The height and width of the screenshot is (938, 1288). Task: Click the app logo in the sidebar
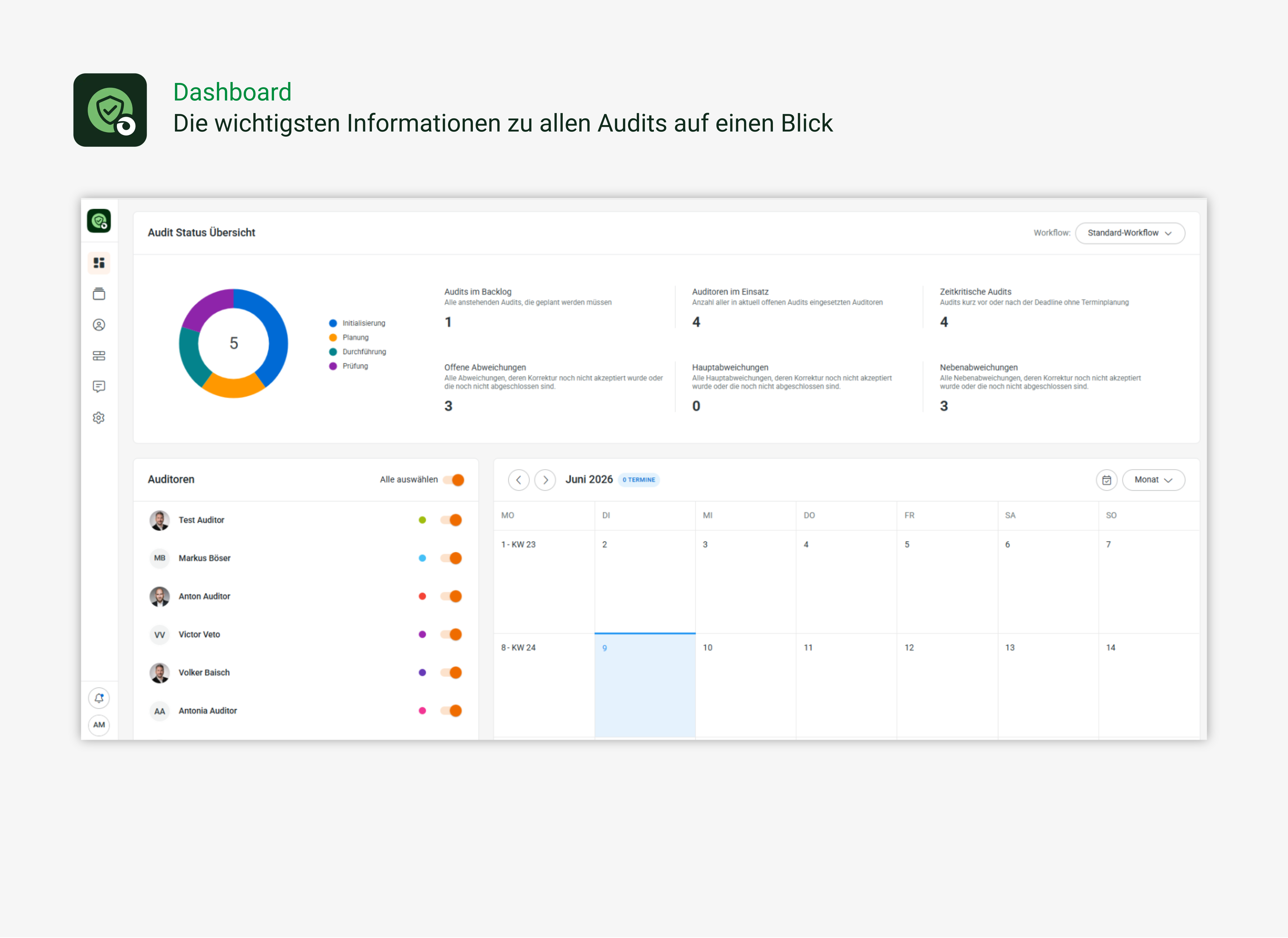[99, 221]
